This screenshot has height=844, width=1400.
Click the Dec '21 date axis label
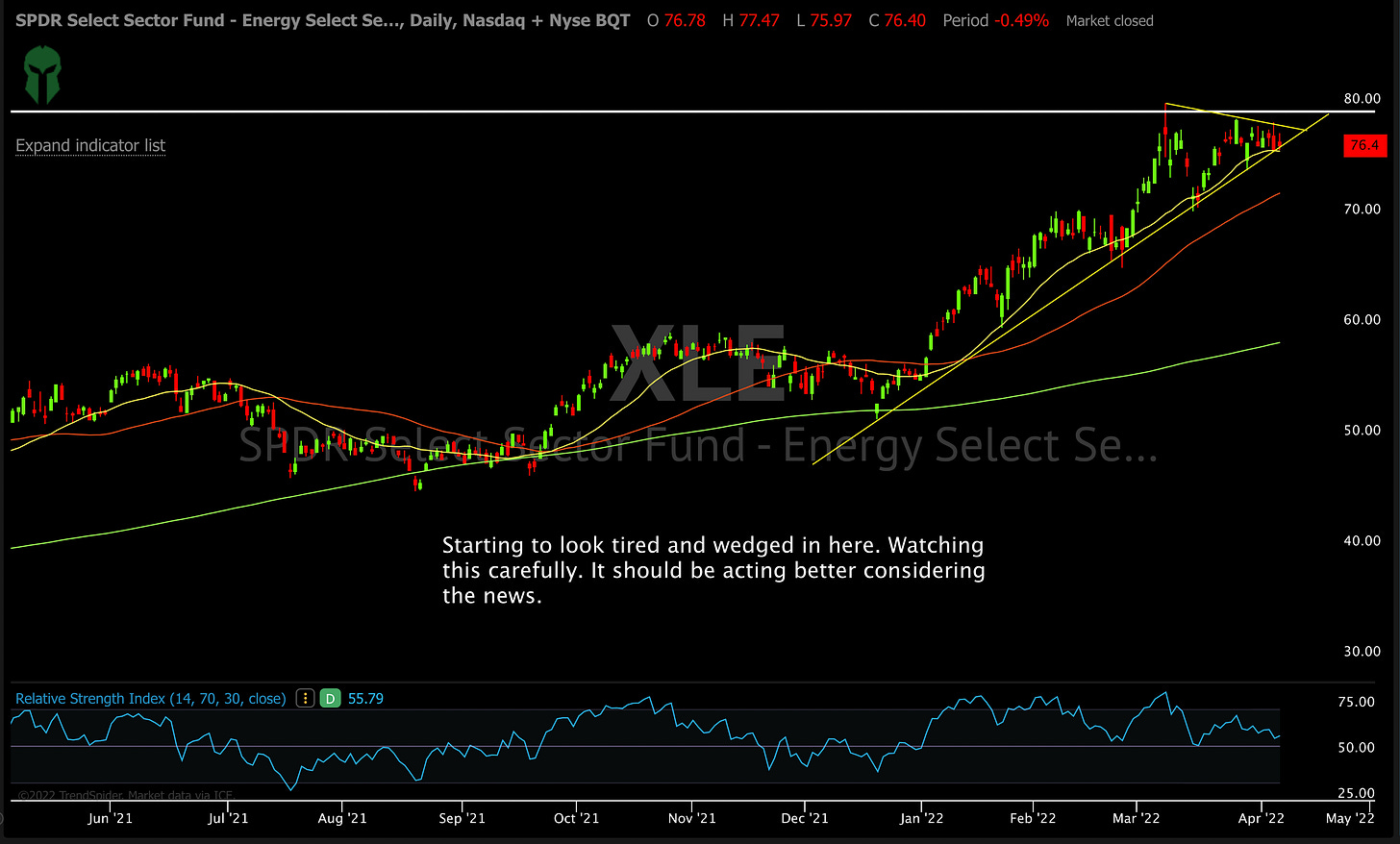coord(805,819)
